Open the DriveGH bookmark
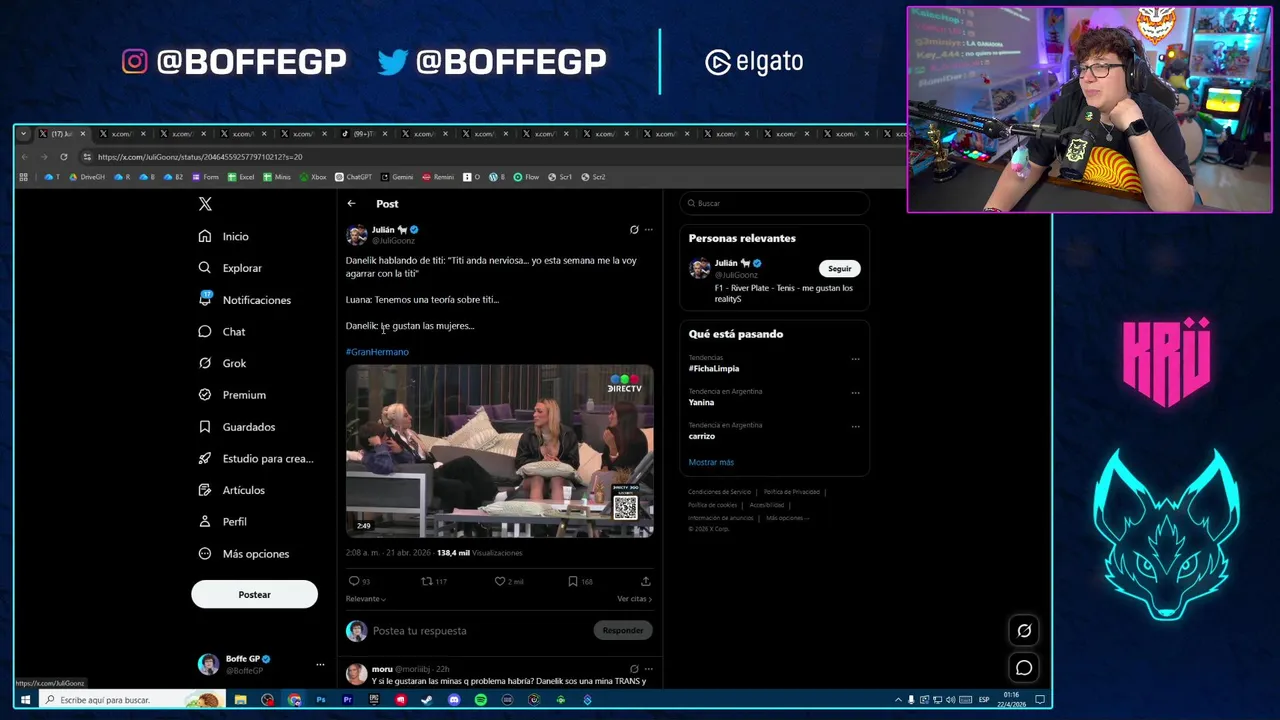Screen dimensions: 1280x720 tap(87, 177)
